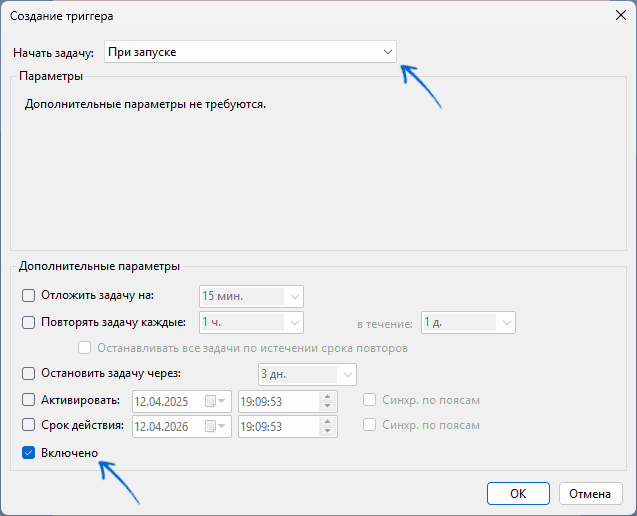Click the Отмена button

click(x=589, y=493)
